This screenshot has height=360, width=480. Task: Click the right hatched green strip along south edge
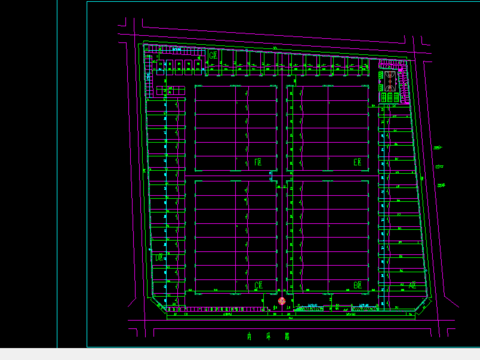pyautogui.click(x=364, y=309)
